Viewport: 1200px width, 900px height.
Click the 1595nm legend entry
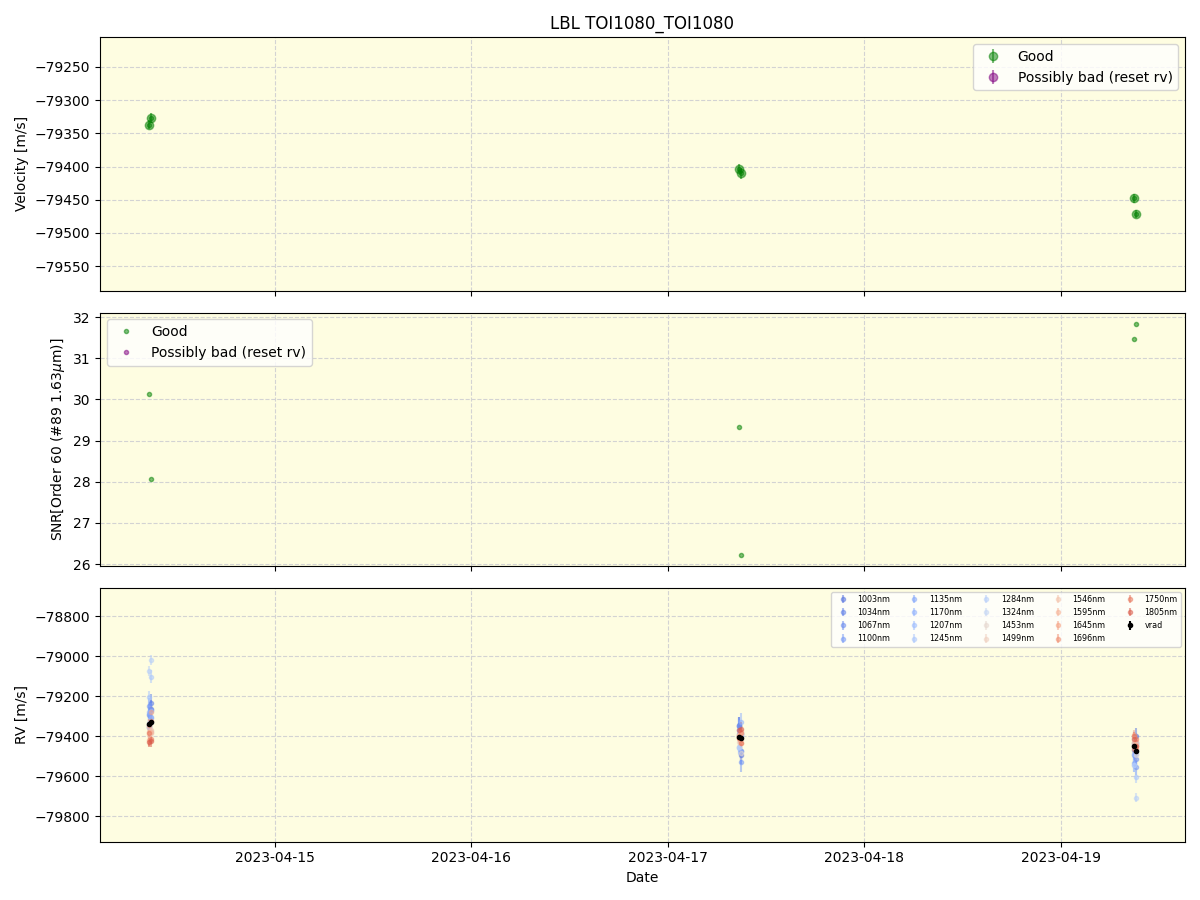click(x=1080, y=612)
